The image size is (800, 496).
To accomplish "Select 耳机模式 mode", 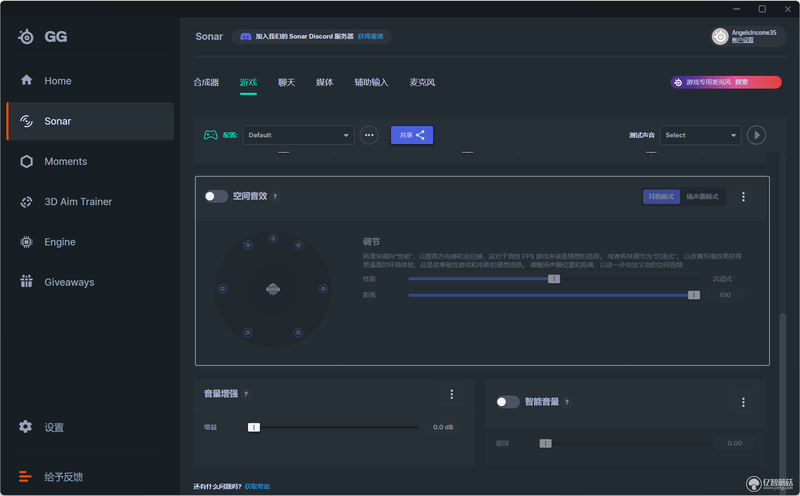I will [x=661, y=196].
